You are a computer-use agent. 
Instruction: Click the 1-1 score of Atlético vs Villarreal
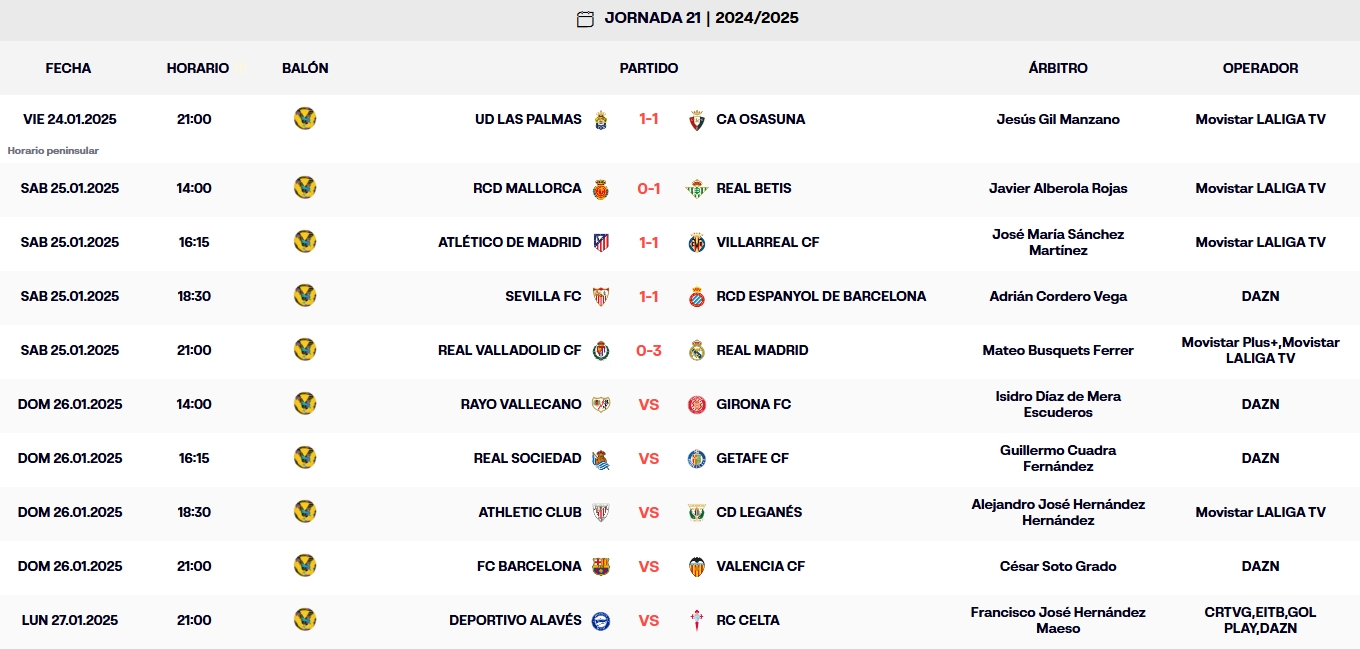[x=649, y=242]
